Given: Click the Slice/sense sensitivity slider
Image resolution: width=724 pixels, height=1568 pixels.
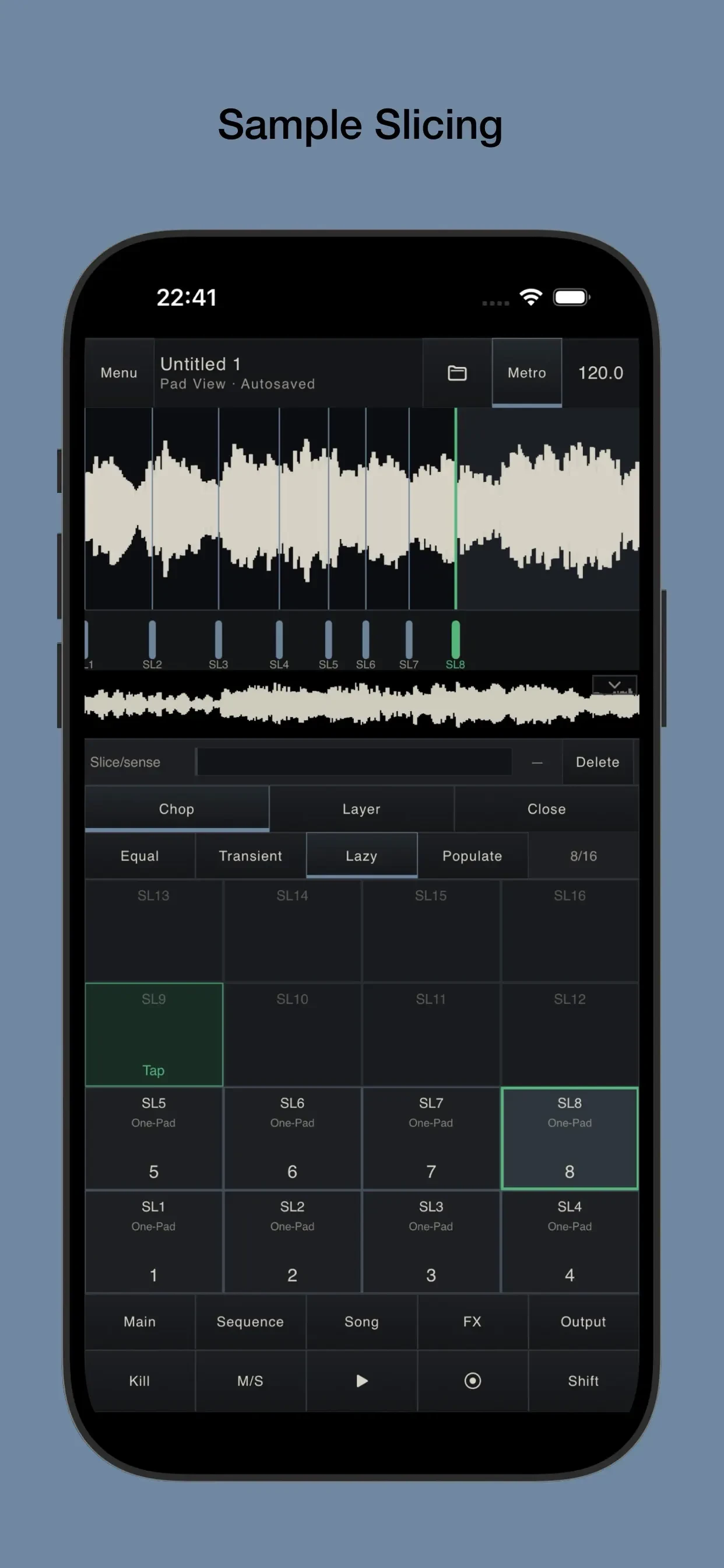Looking at the screenshot, I should pos(353,762).
